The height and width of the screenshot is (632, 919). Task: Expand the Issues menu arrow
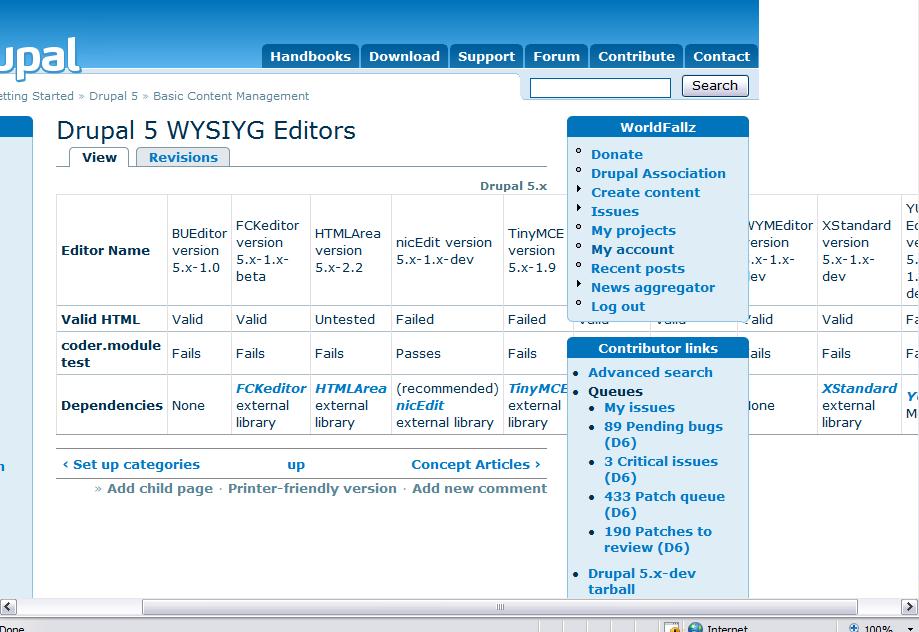tap(578, 208)
